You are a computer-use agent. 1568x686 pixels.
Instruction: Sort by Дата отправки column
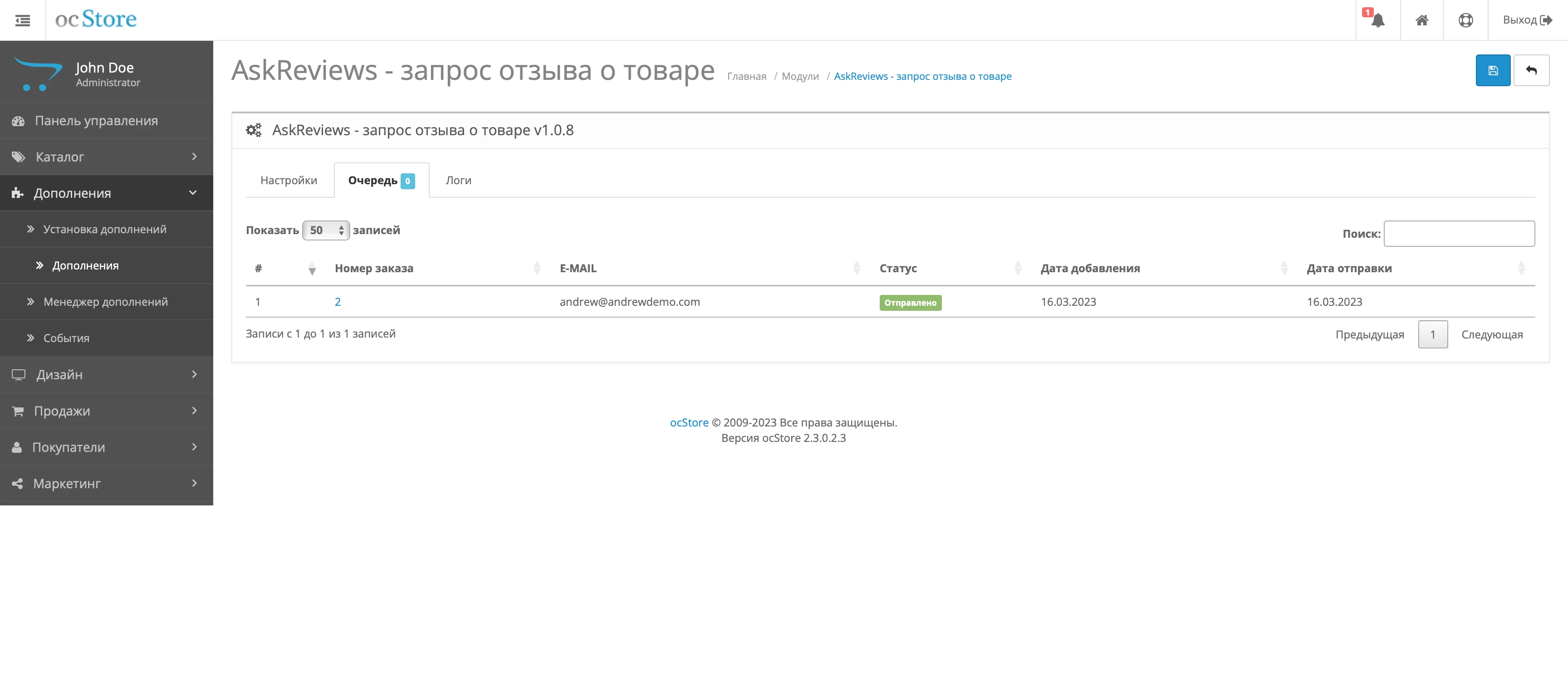tap(1416, 269)
